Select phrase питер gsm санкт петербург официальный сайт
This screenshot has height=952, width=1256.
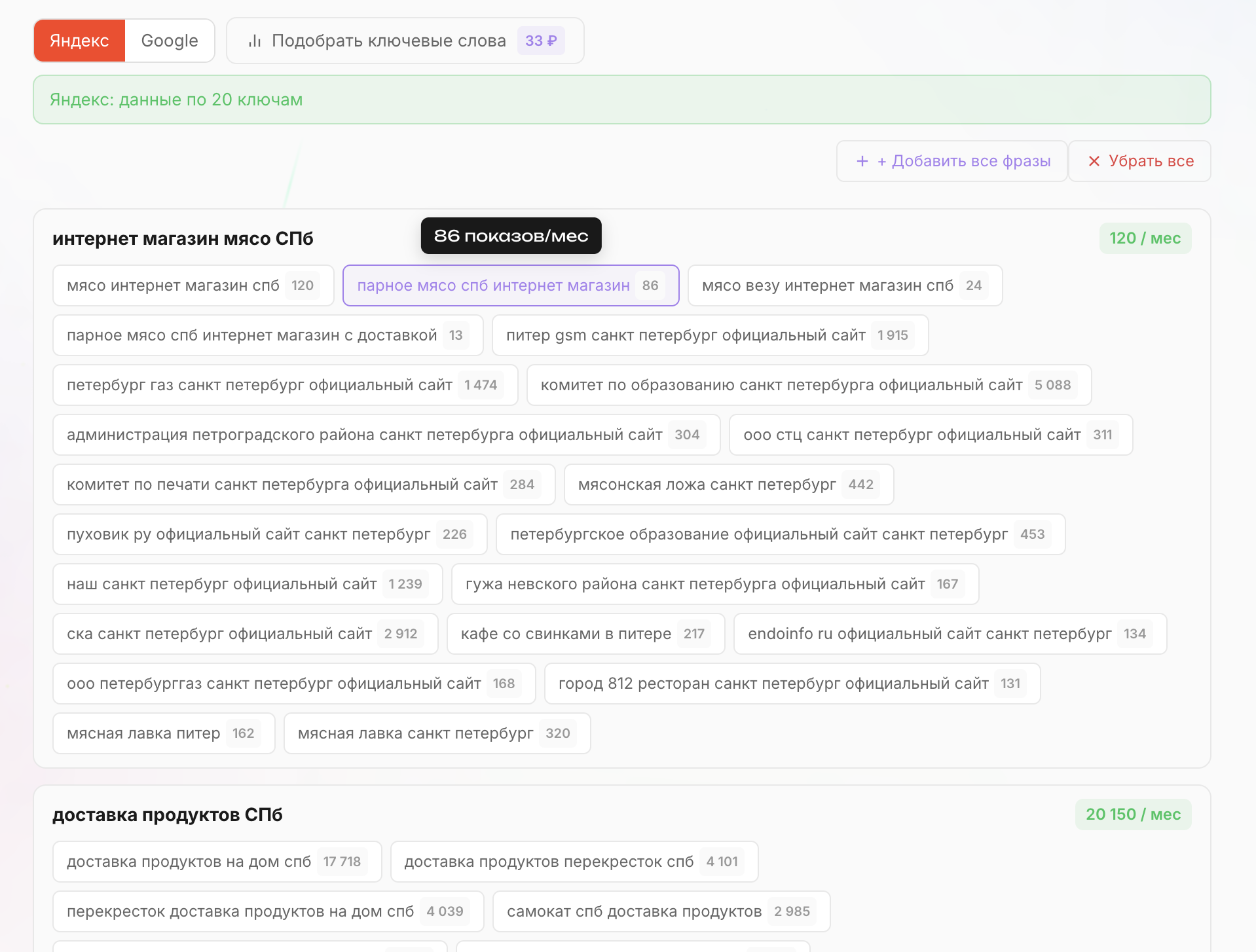pyautogui.click(x=710, y=335)
